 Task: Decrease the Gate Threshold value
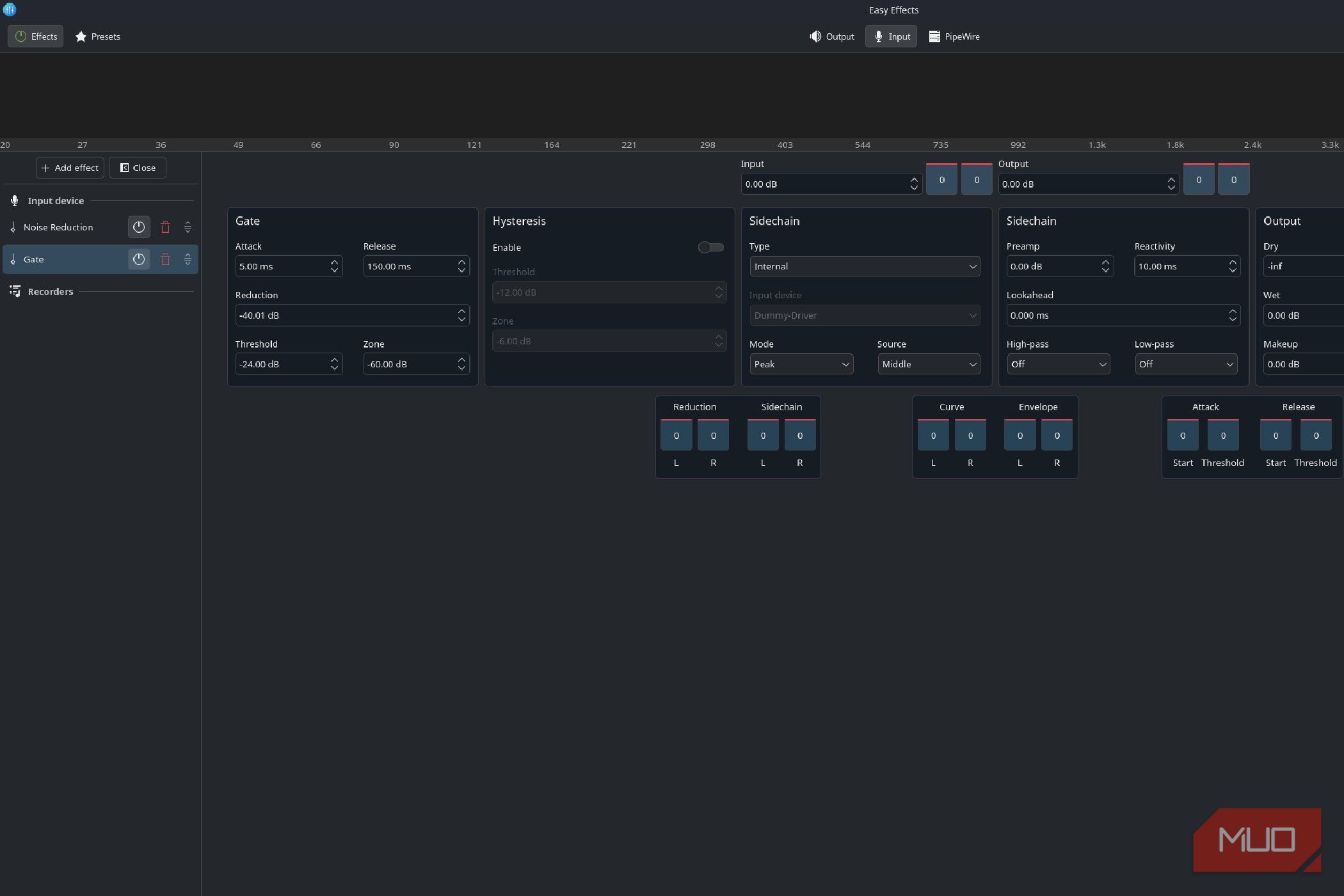tap(334, 369)
